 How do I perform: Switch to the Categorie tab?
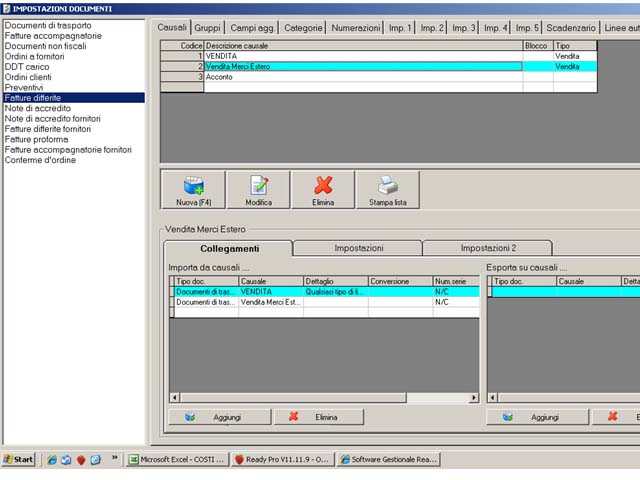[x=303, y=28]
